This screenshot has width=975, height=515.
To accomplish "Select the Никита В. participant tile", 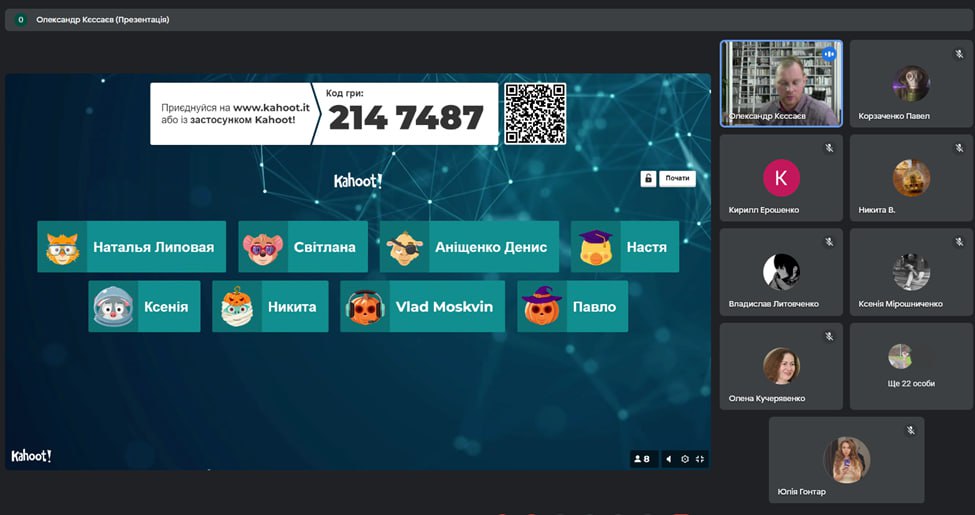I will pos(912,178).
